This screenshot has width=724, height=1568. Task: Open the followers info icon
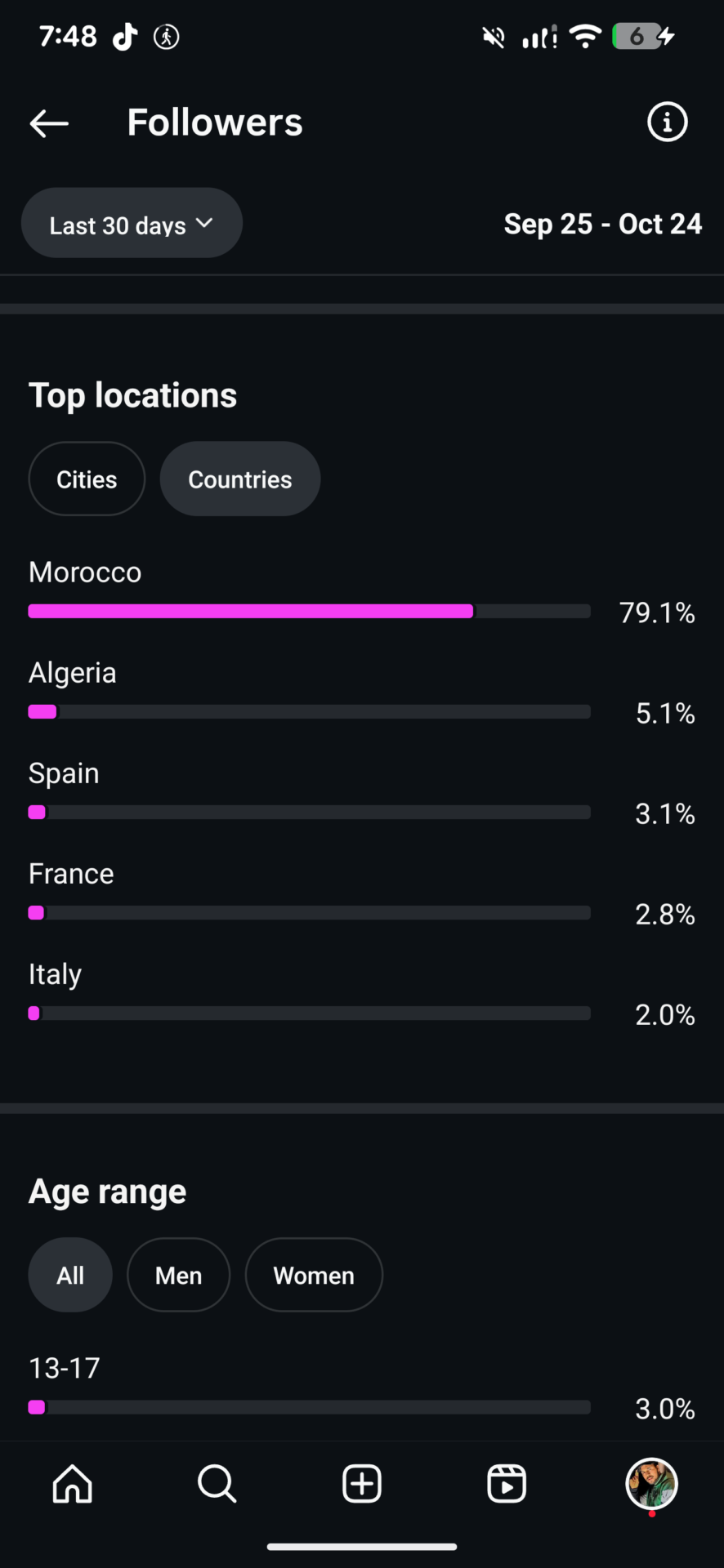(667, 122)
